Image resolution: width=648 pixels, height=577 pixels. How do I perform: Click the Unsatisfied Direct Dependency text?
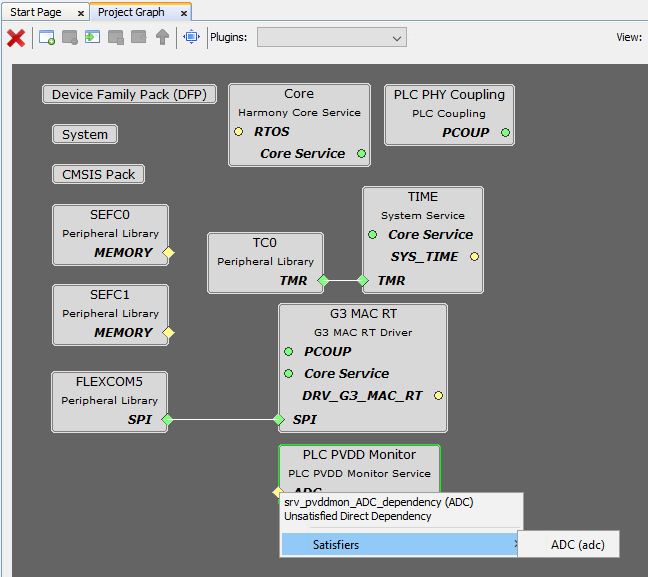357,516
